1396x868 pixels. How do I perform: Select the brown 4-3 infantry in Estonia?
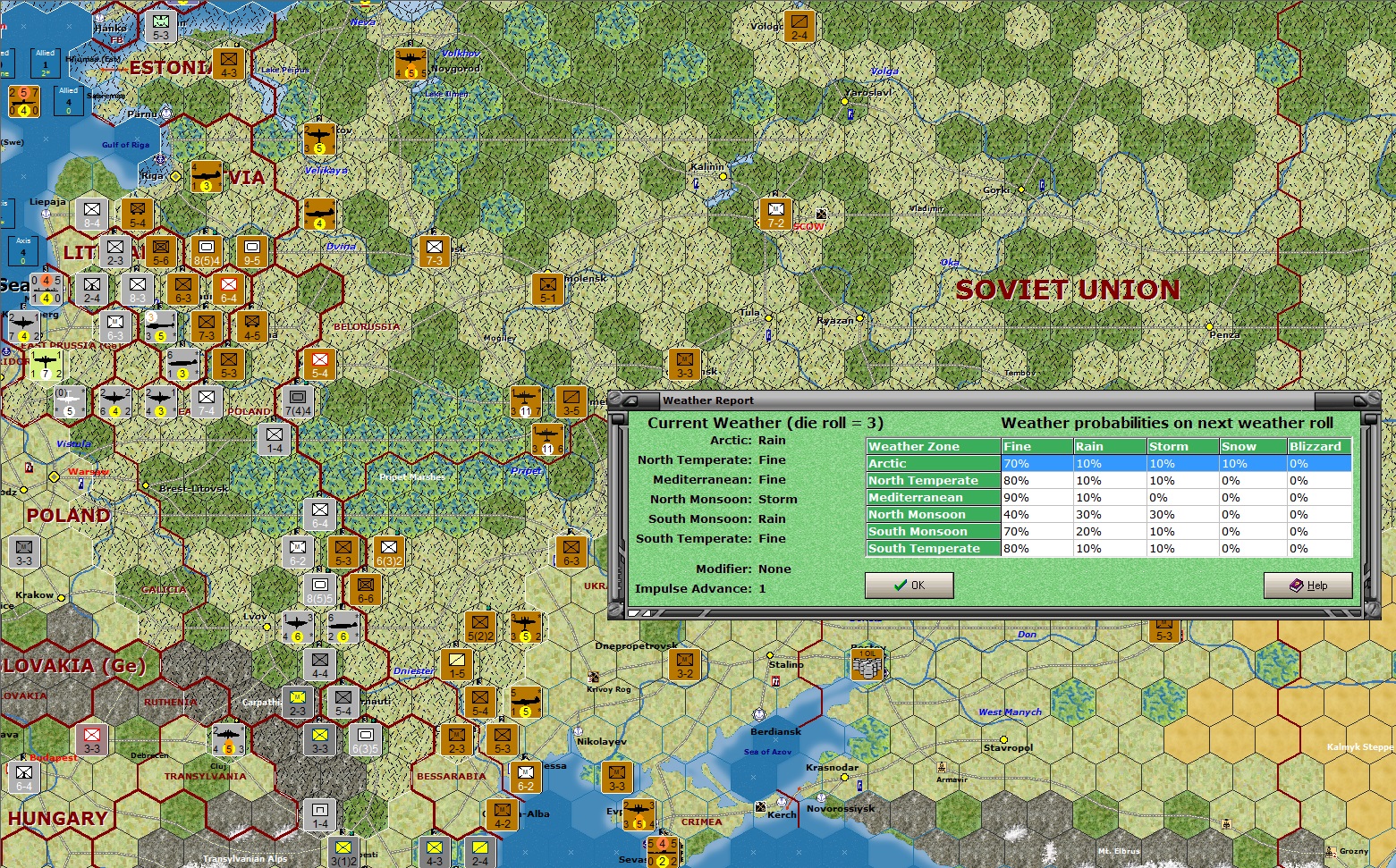(229, 63)
